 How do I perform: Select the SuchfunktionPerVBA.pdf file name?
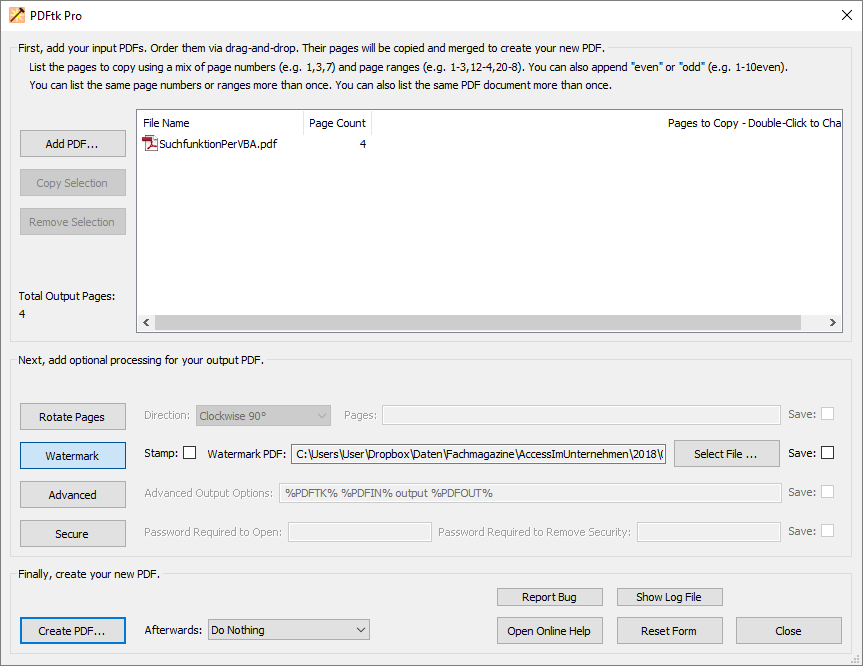tap(219, 144)
